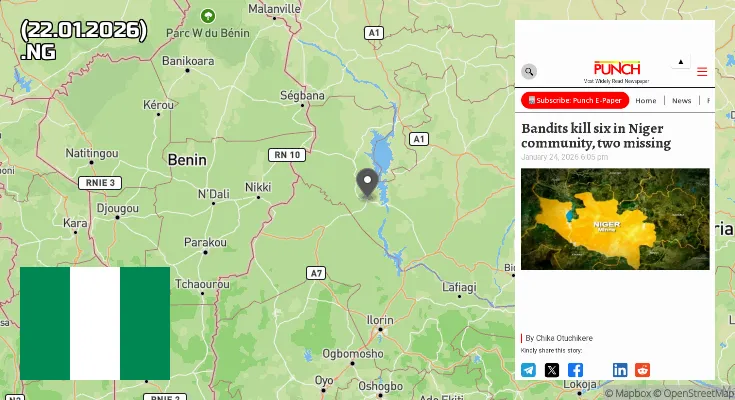Image resolution: width=735 pixels, height=400 pixels.
Task: Click the Nigerian flag image
Action: pos(95,324)
